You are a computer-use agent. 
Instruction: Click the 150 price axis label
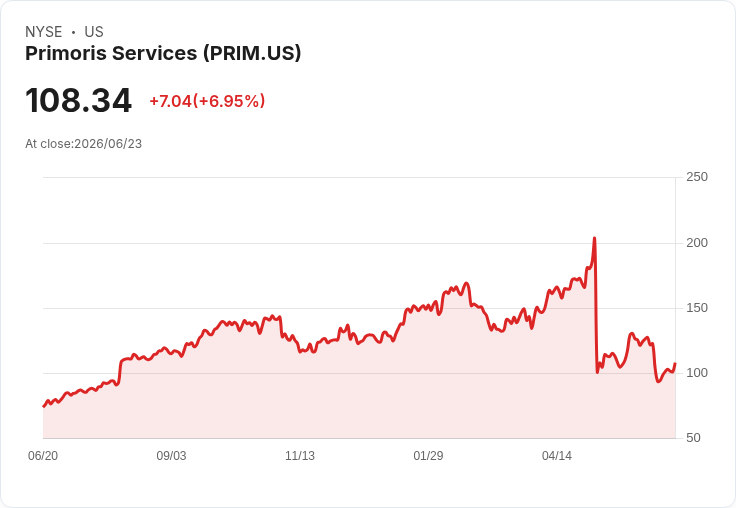pyautogui.click(x=697, y=308)
